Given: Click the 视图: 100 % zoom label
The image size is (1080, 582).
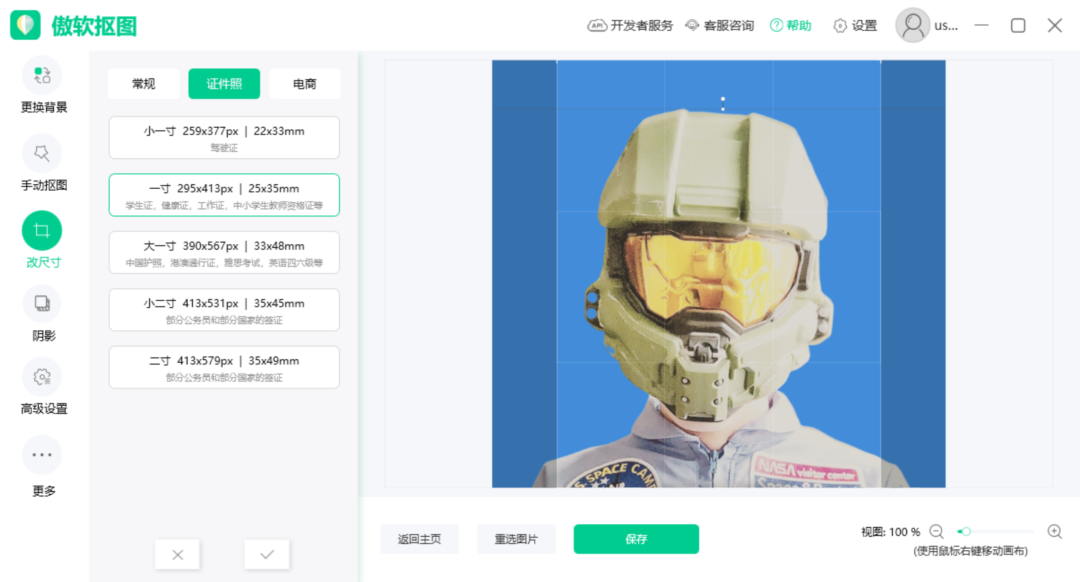Looking at the screenshot, I should [x=890, y=532].
